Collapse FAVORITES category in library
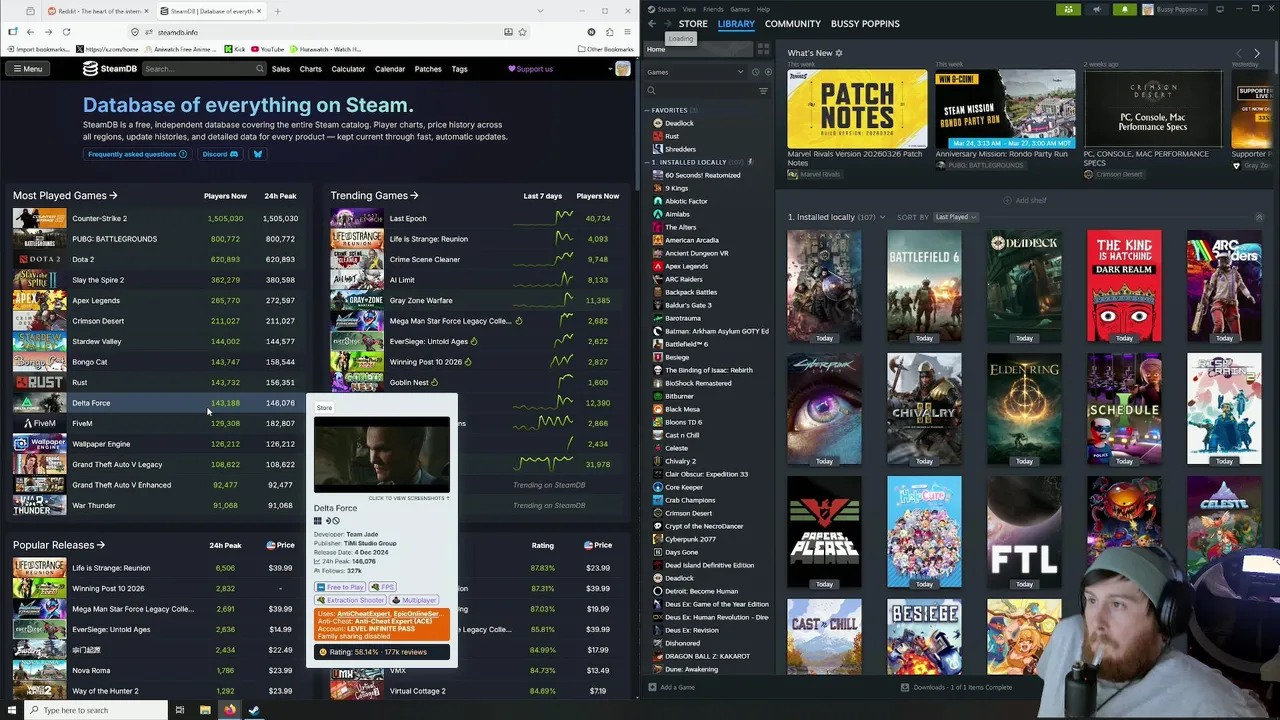The image size is (1280, 720). coord(648,110)
